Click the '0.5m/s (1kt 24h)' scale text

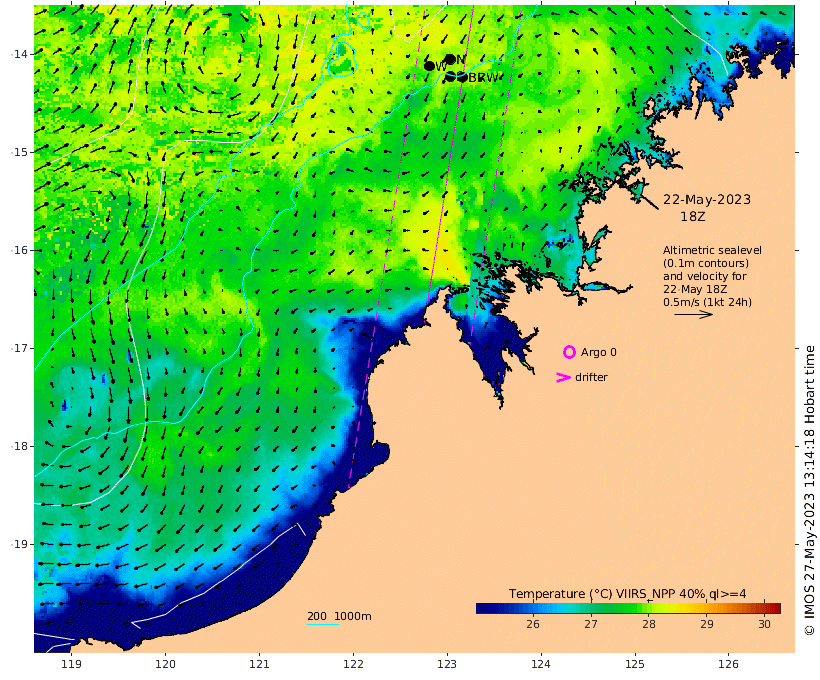708,302
